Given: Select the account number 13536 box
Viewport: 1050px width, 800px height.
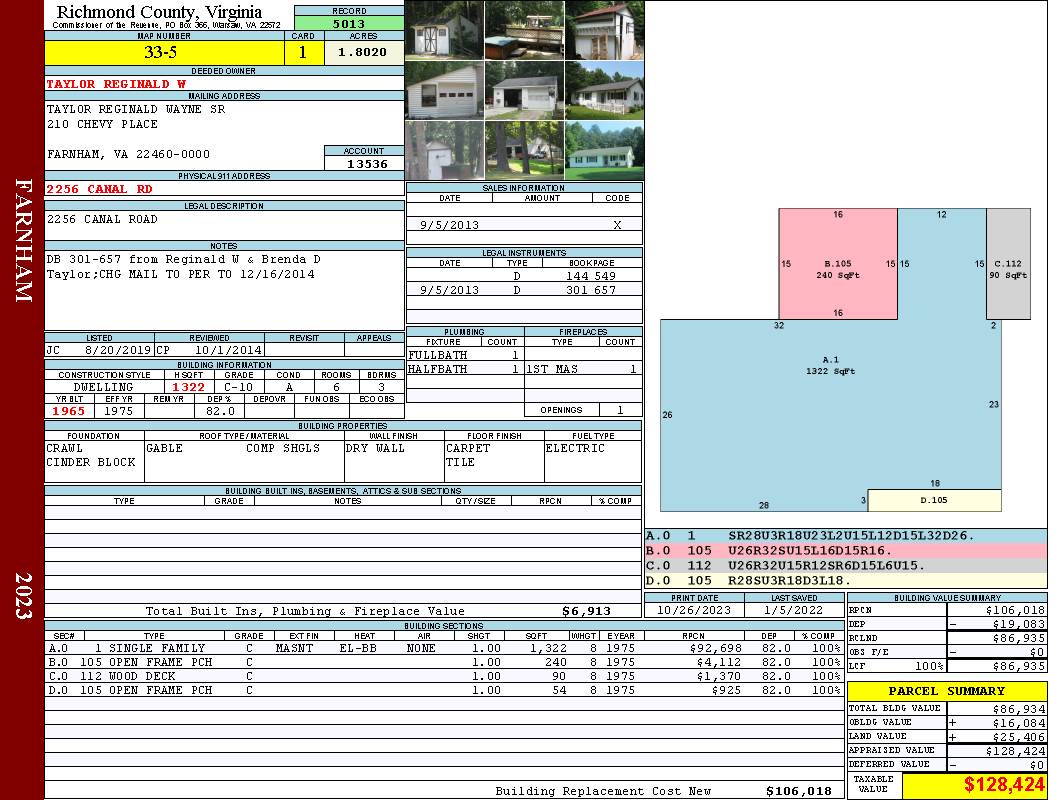Looking at the screenshot, I should point(364,163).
